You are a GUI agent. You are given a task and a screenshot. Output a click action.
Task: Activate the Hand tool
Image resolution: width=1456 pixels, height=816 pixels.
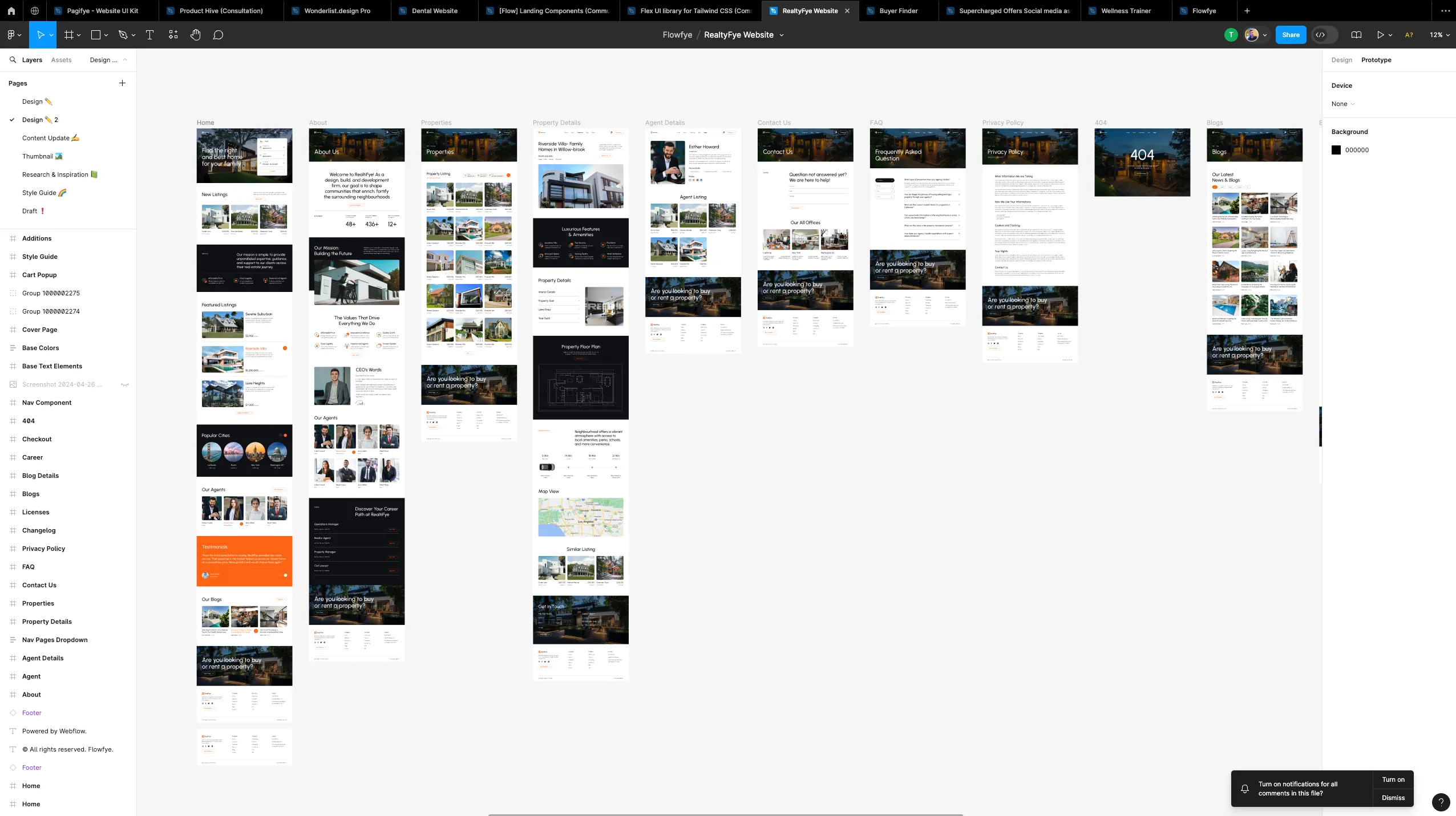point(196,35)
